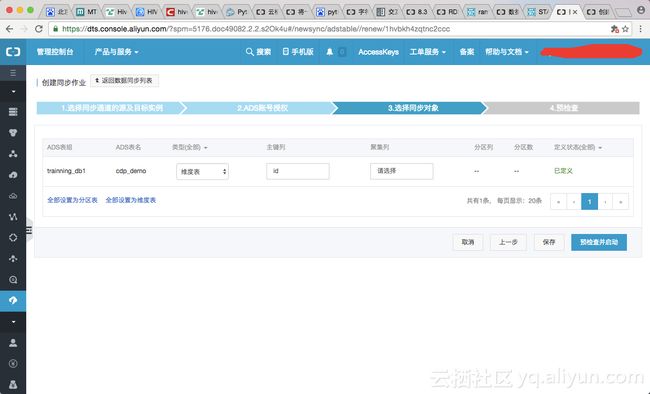Screen dimensions: 650x394
Task: Open 备案 in the top bar
Action: [x=467, y=52]
